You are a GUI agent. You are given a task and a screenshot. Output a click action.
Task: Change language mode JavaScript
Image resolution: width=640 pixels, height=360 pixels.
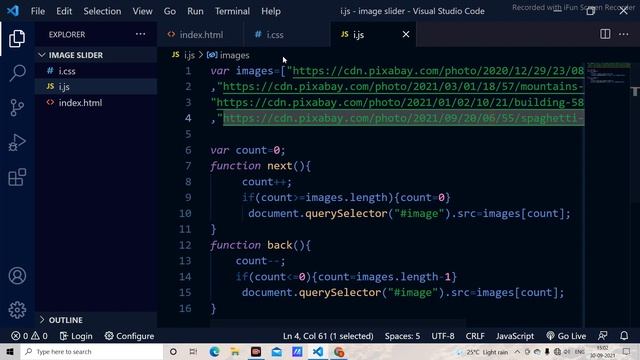tap(515, 336)
